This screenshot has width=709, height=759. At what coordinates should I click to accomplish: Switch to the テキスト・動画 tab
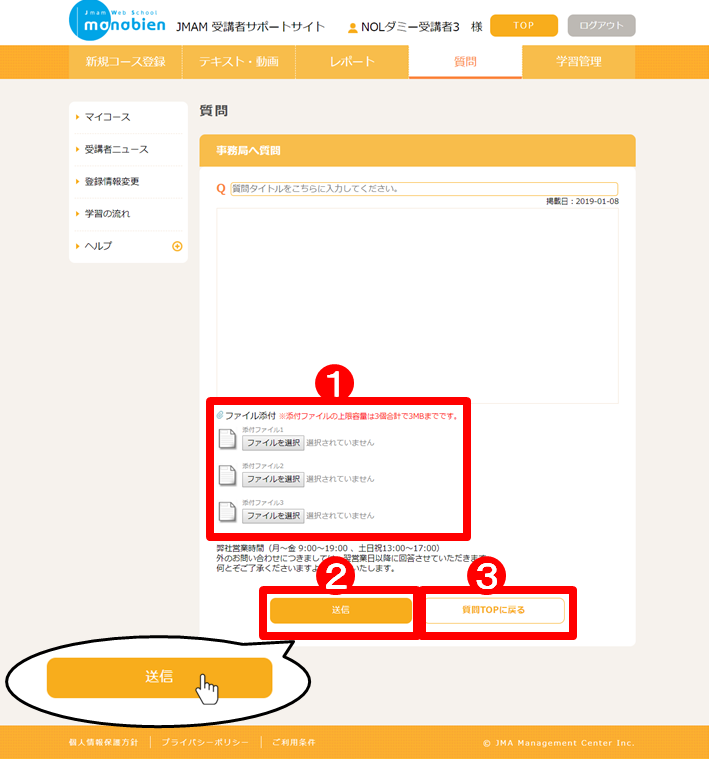[239, 62]
